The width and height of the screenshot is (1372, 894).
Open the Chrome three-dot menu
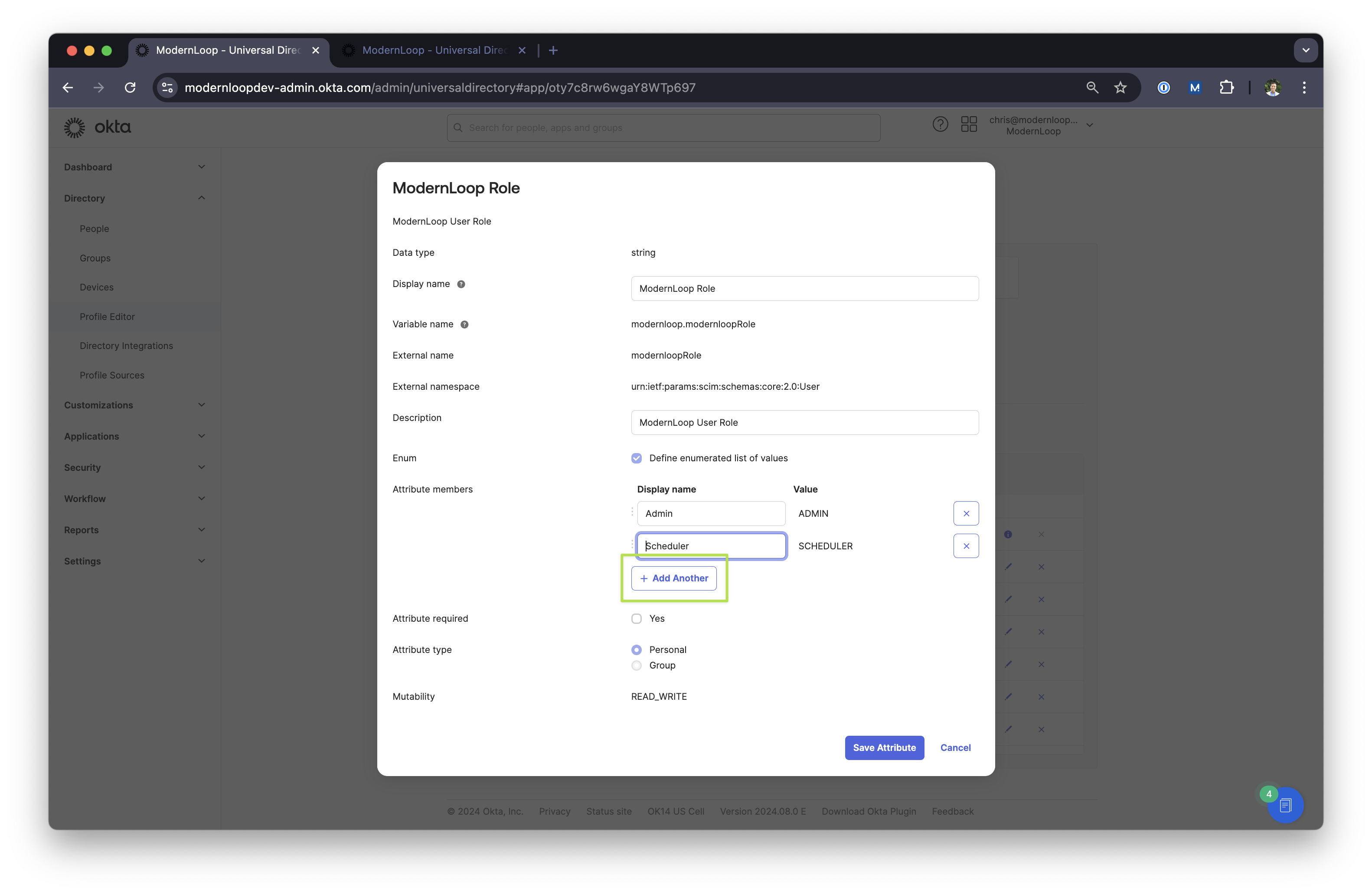1304,88
